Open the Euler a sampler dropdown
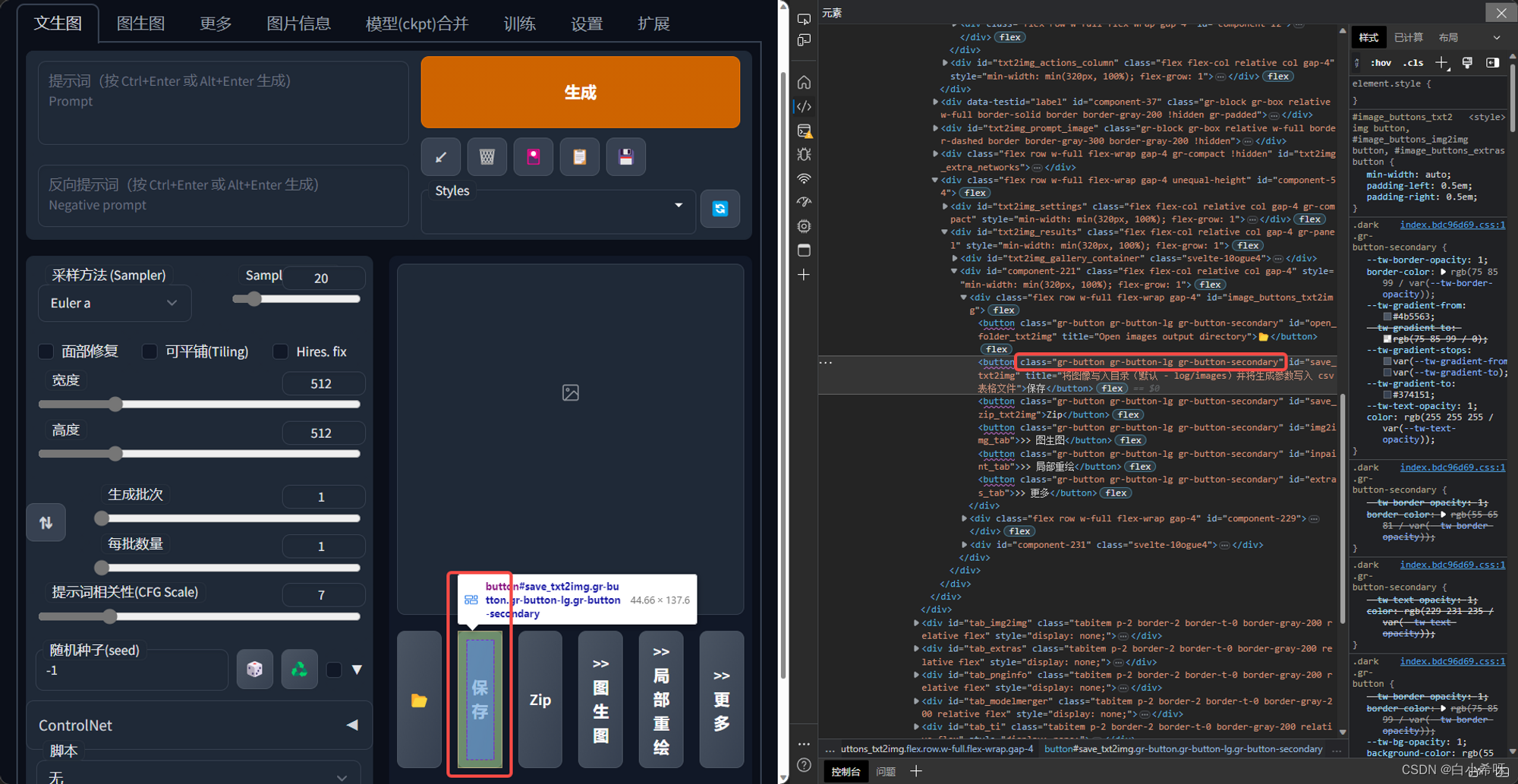 click(115, 303)
